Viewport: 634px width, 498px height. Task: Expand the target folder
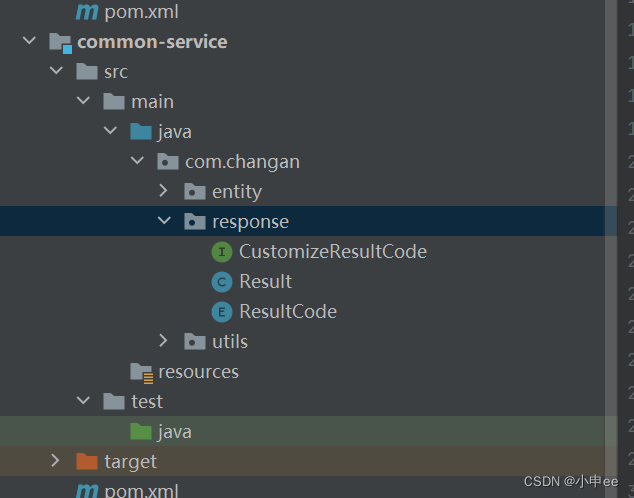[x=56, y=461]
